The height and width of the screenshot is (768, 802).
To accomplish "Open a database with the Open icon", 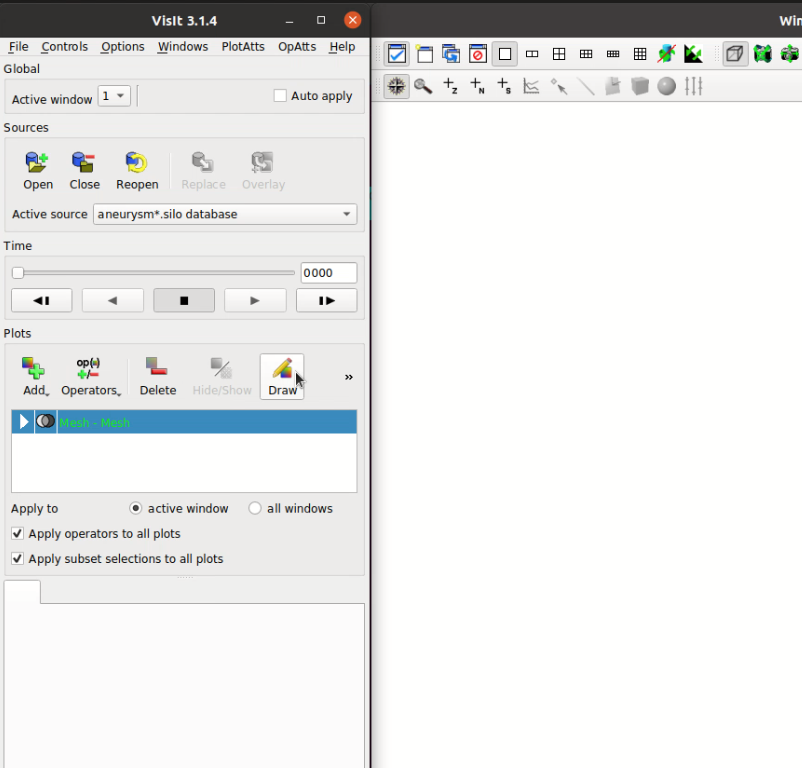I will [x=37, y=171].
